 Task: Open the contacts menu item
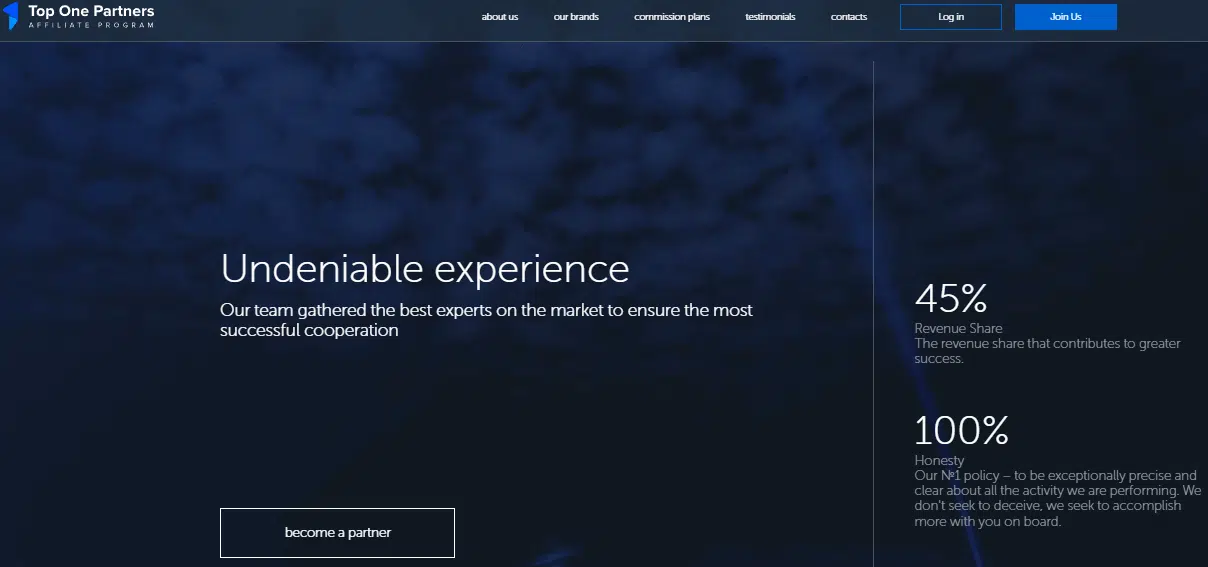(849, 17)
